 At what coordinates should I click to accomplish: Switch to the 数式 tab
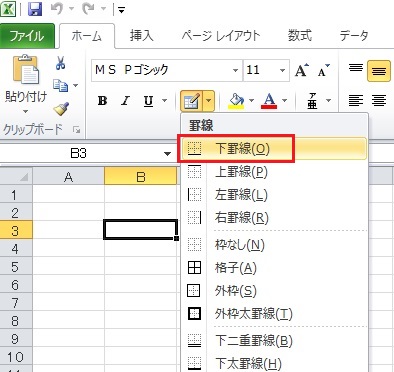click(300, 35)
